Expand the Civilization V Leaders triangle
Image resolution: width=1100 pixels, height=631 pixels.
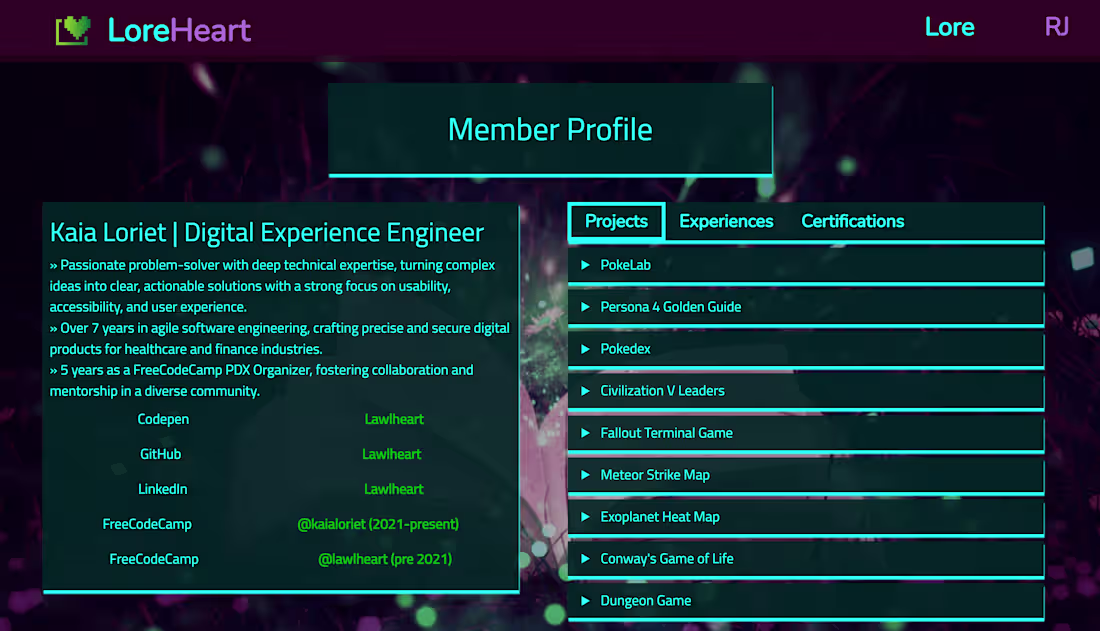(585, 391)
